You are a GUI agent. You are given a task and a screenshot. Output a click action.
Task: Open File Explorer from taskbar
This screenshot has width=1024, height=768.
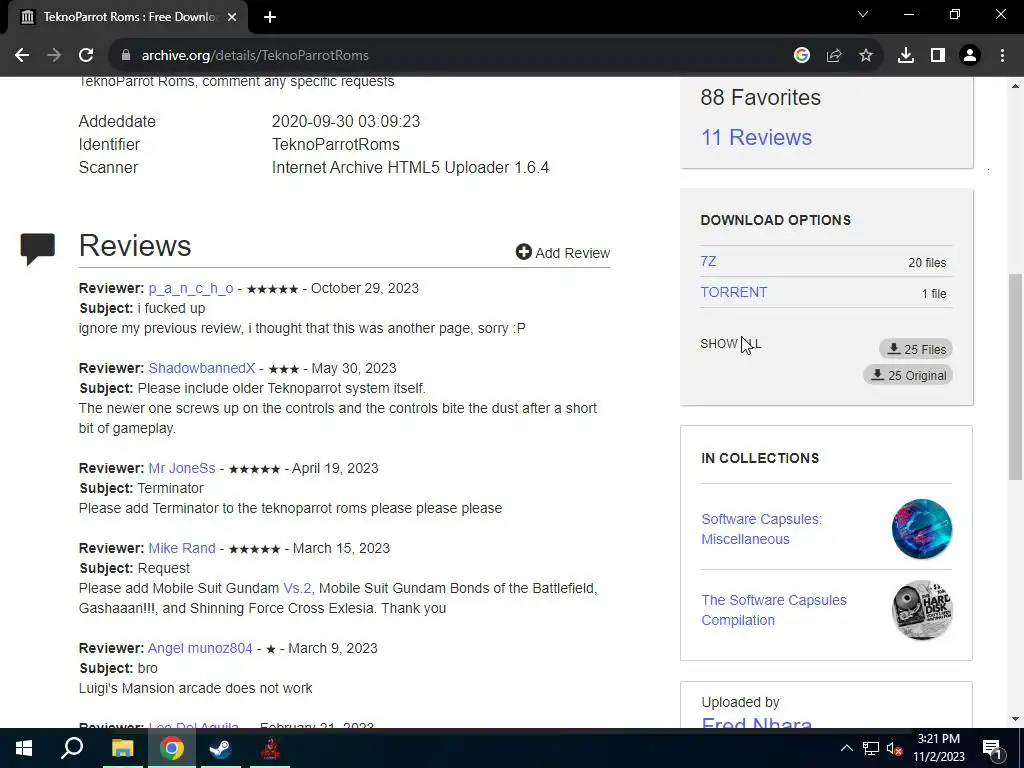click(122, 748)
